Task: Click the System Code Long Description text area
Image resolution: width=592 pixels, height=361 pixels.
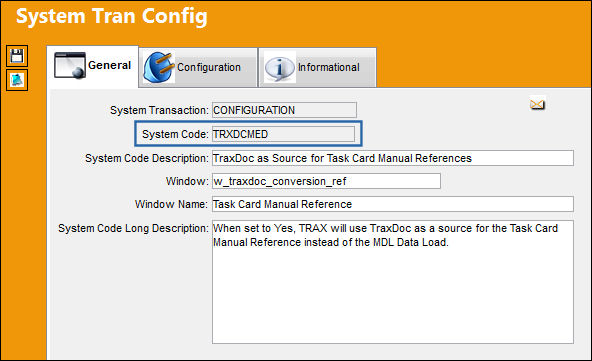Action: [393, 282]
